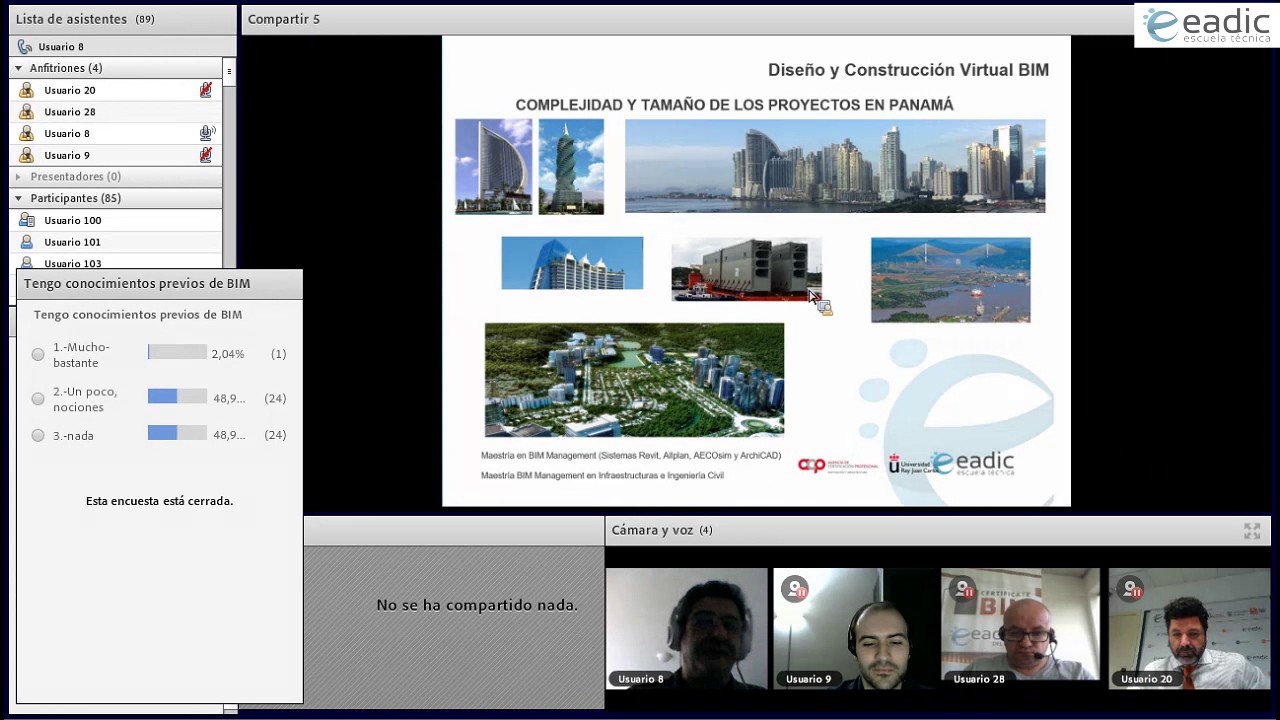The height and width of the screenshot is (720, 1280).
Task: Select poll option 2.-Un poco, nociones
Action: click(x=38, y=398)
